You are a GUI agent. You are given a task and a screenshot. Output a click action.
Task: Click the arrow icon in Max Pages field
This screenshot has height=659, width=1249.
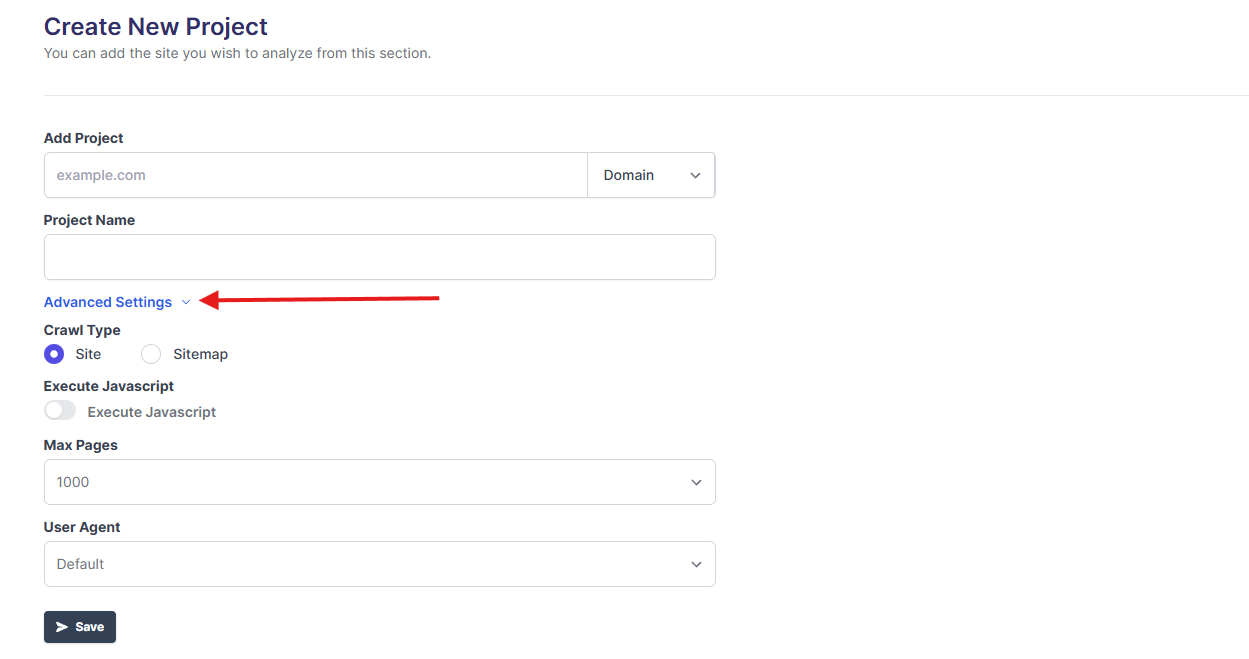pyautogui.click(x=696, y=483)
